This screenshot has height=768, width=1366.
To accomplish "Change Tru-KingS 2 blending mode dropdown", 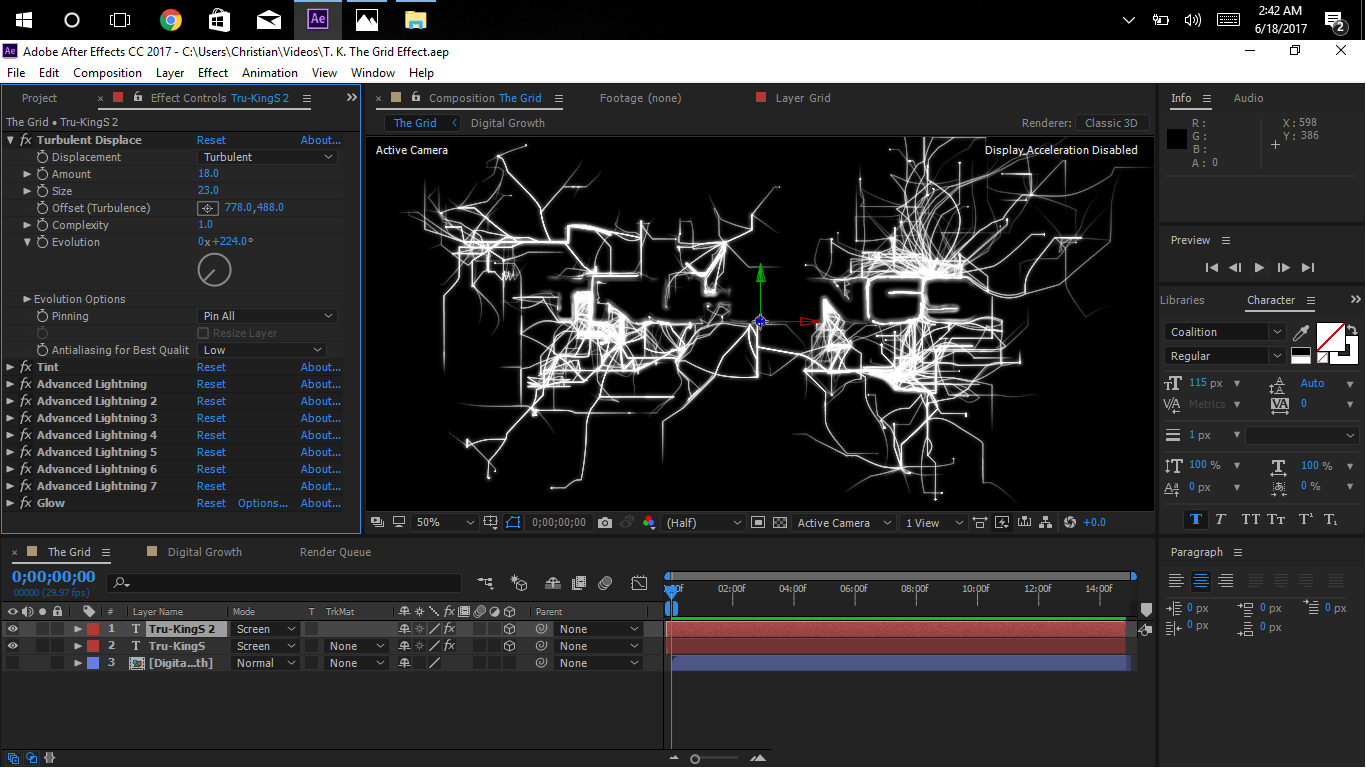I will click(x=265, y=629).
